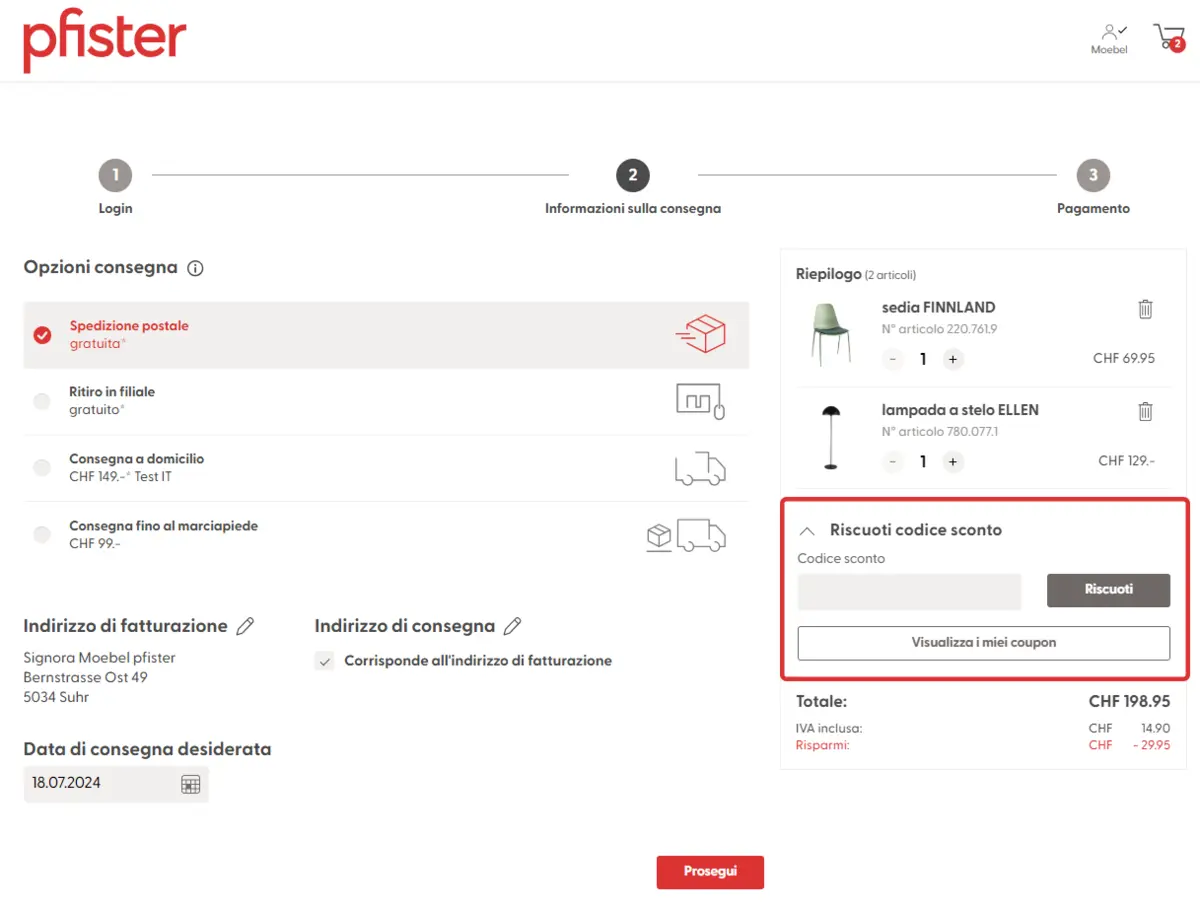
Task: Edit Indirizzo di consegna with pencil icon
Action: pyautogui.click(x=512, y=626)
